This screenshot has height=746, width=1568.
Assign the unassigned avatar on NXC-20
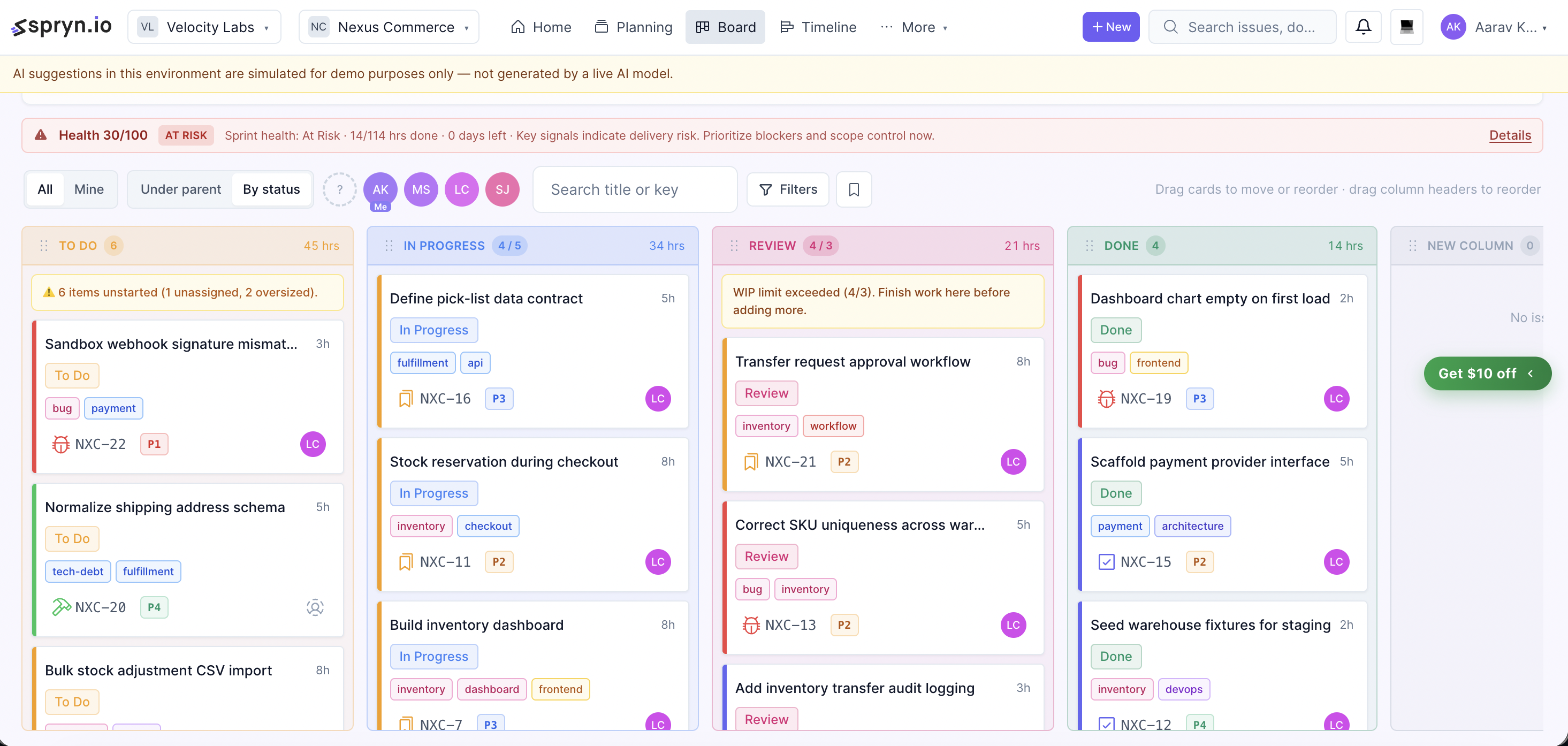(x=315, y=607)
